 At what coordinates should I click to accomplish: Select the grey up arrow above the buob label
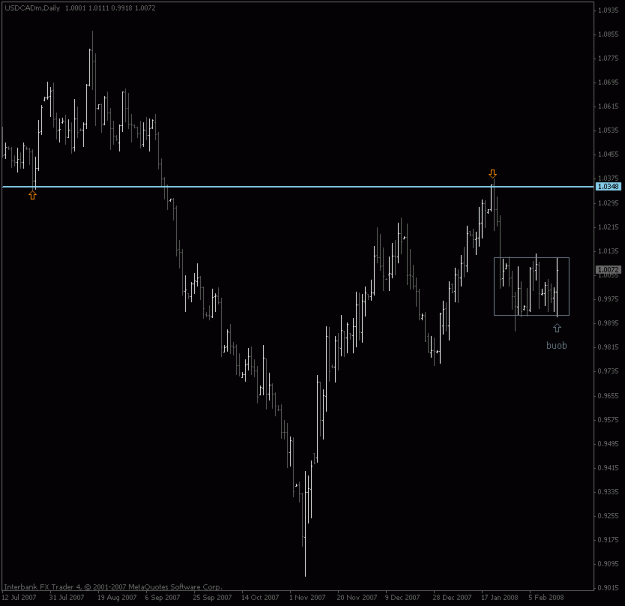(557, 328)
